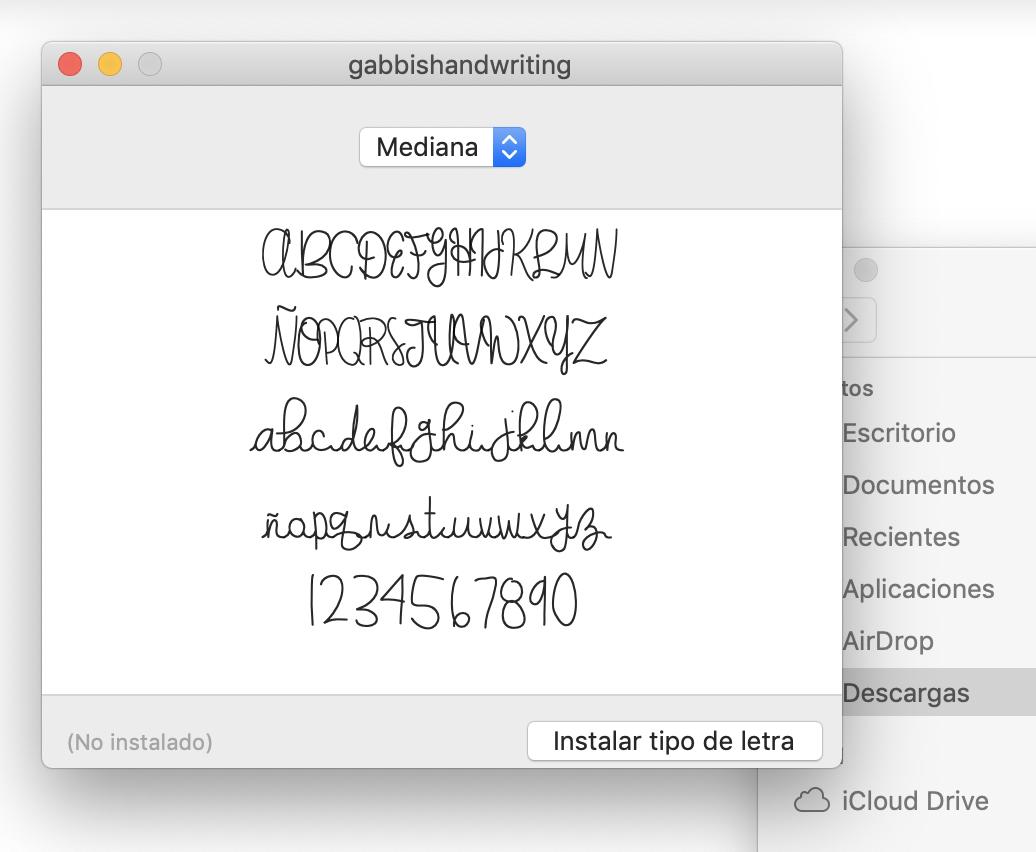Click the iCloud Drive cloud icon
1036x852 pixels.
coord(811,801)
